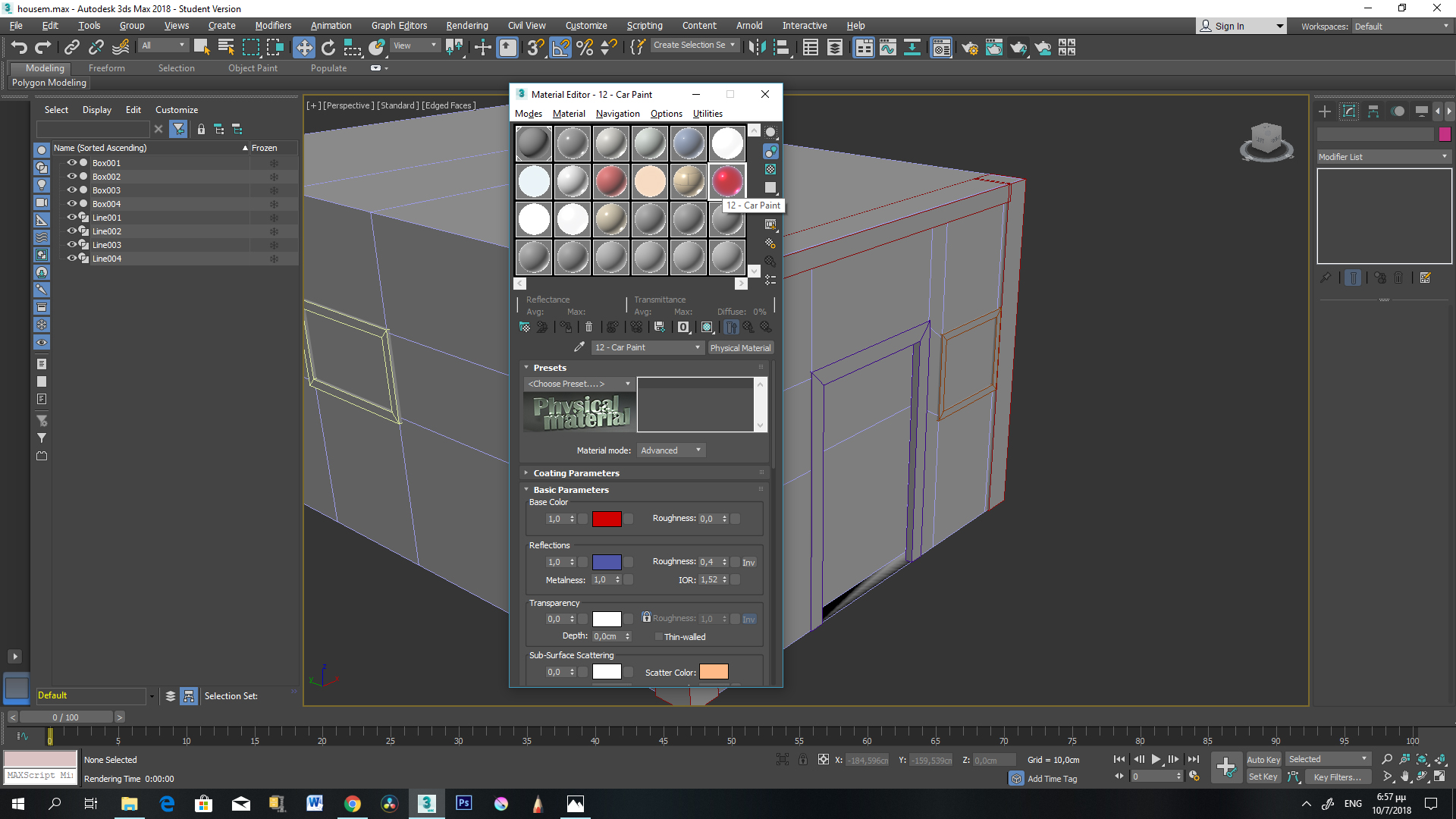Screen dimensions: 1456x819
Task: Click the Physical Material type button
Action: 740,348
